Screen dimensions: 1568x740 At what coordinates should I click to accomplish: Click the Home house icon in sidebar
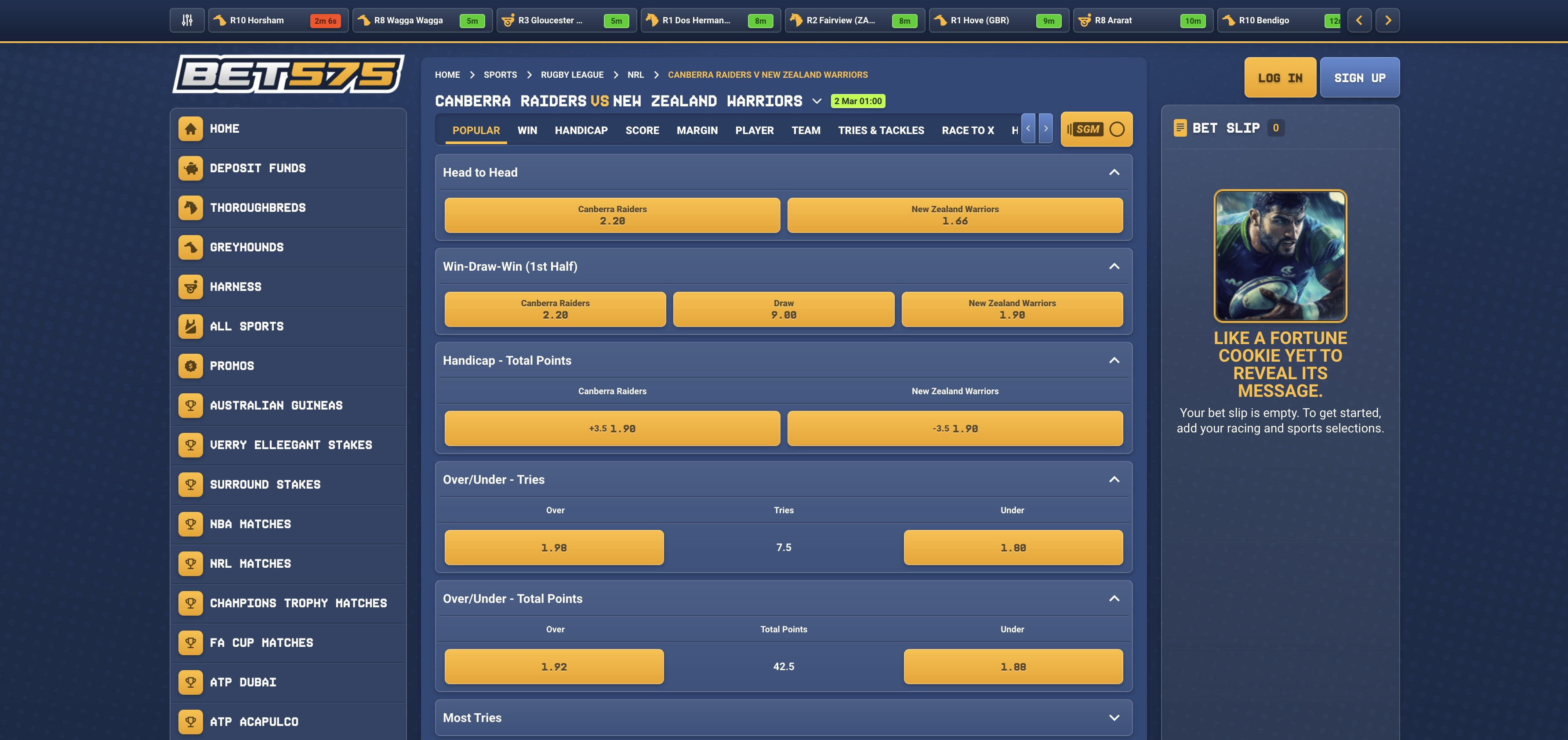point(191,128)
